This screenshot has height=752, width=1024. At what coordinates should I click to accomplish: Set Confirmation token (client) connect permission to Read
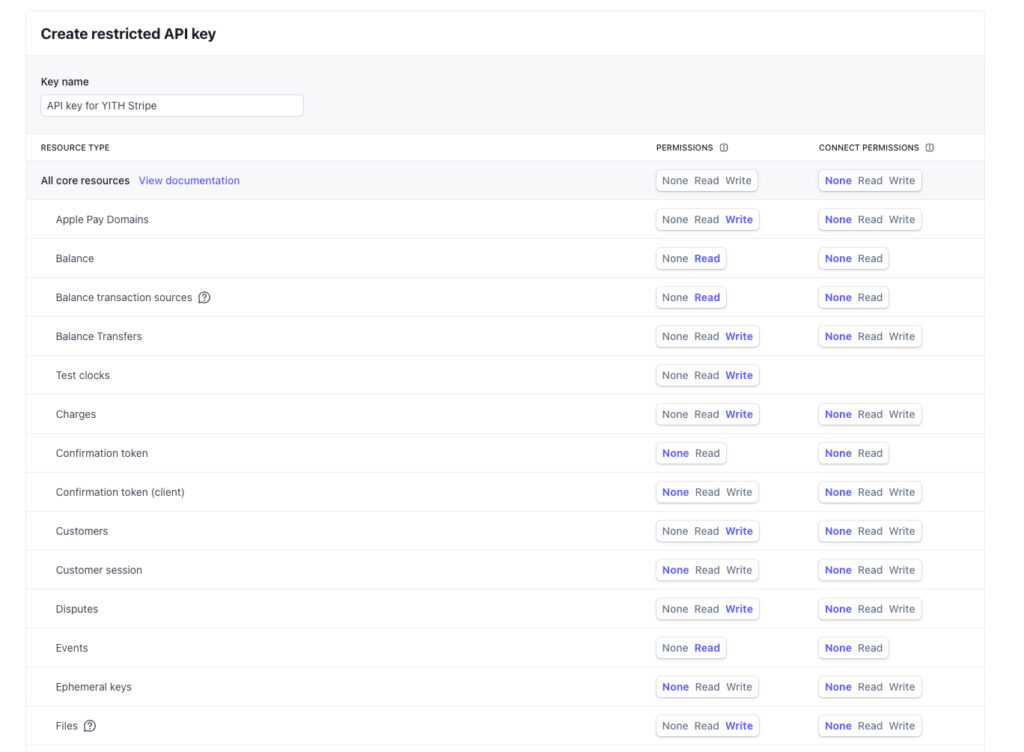coord(870,492)
